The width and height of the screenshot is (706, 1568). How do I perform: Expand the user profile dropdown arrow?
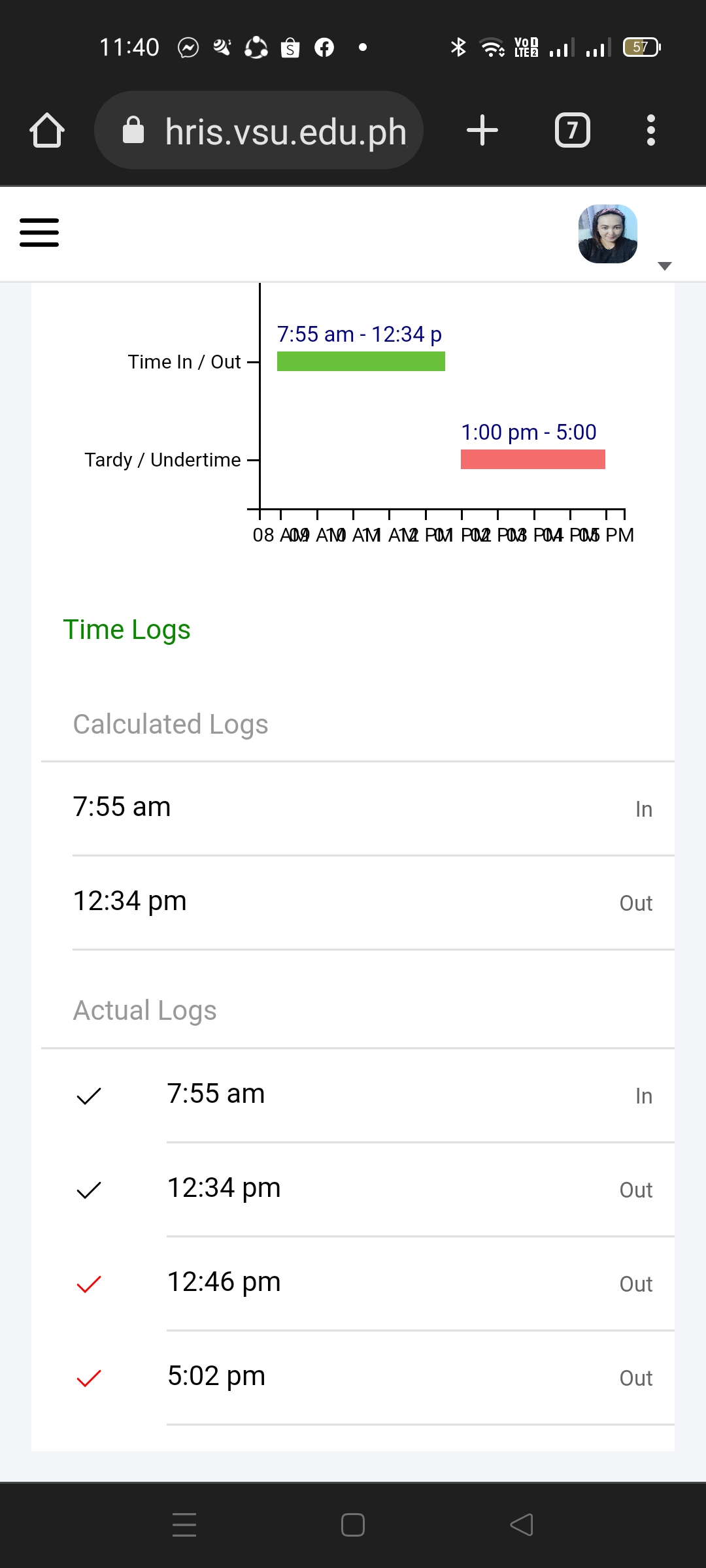pos(664,266)
